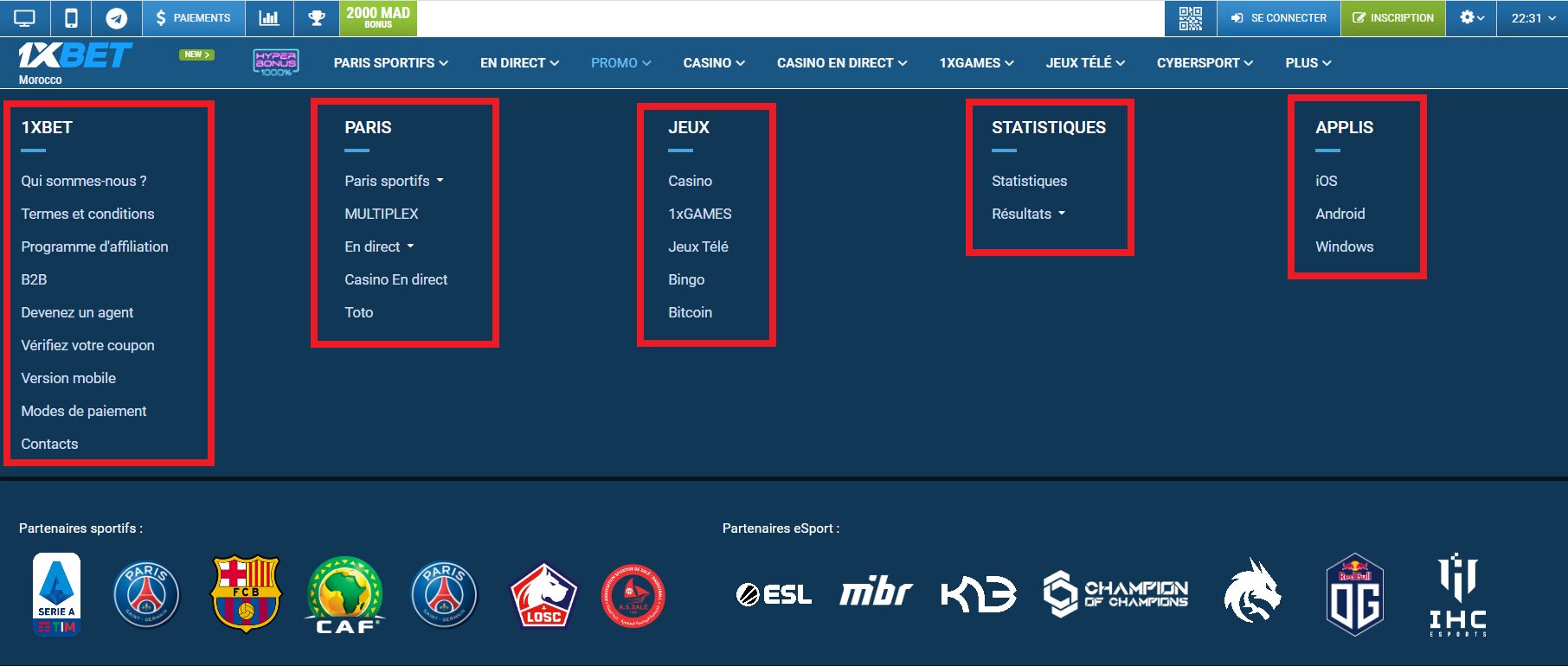
Task: Switch to Version mobile
Action: [x=68, y=378]
